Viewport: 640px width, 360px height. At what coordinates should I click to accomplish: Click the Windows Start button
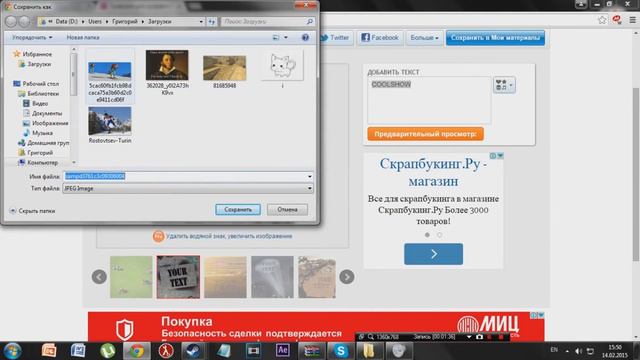(13, 351)
